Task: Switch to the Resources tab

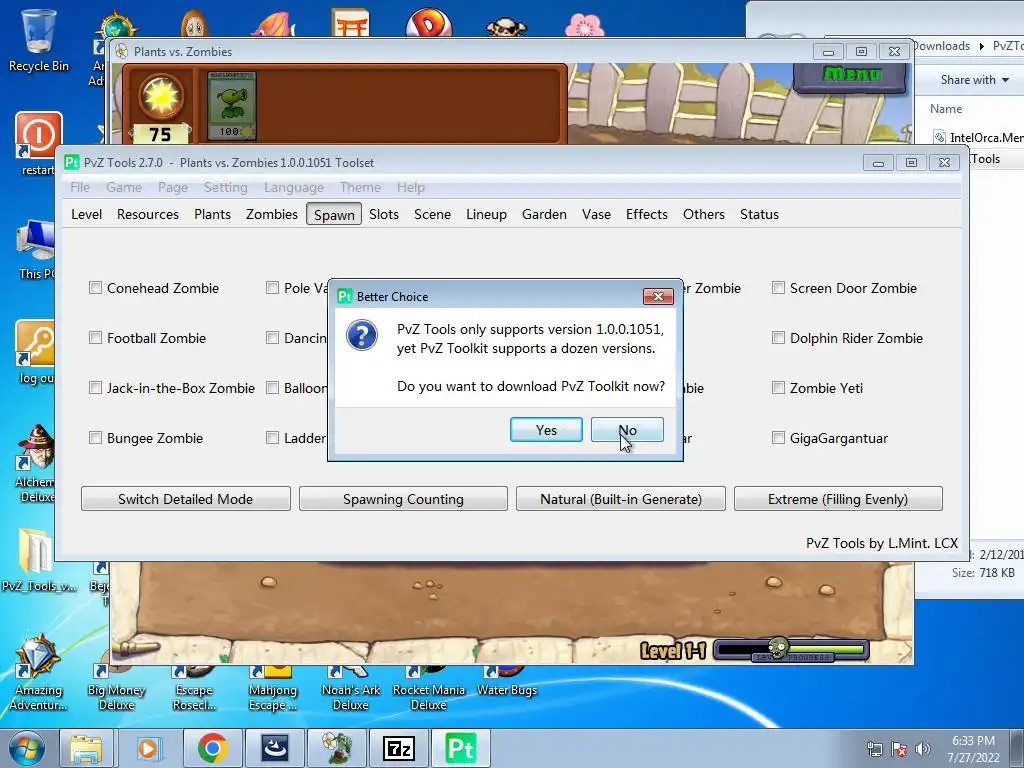Action: pos(148,214)
